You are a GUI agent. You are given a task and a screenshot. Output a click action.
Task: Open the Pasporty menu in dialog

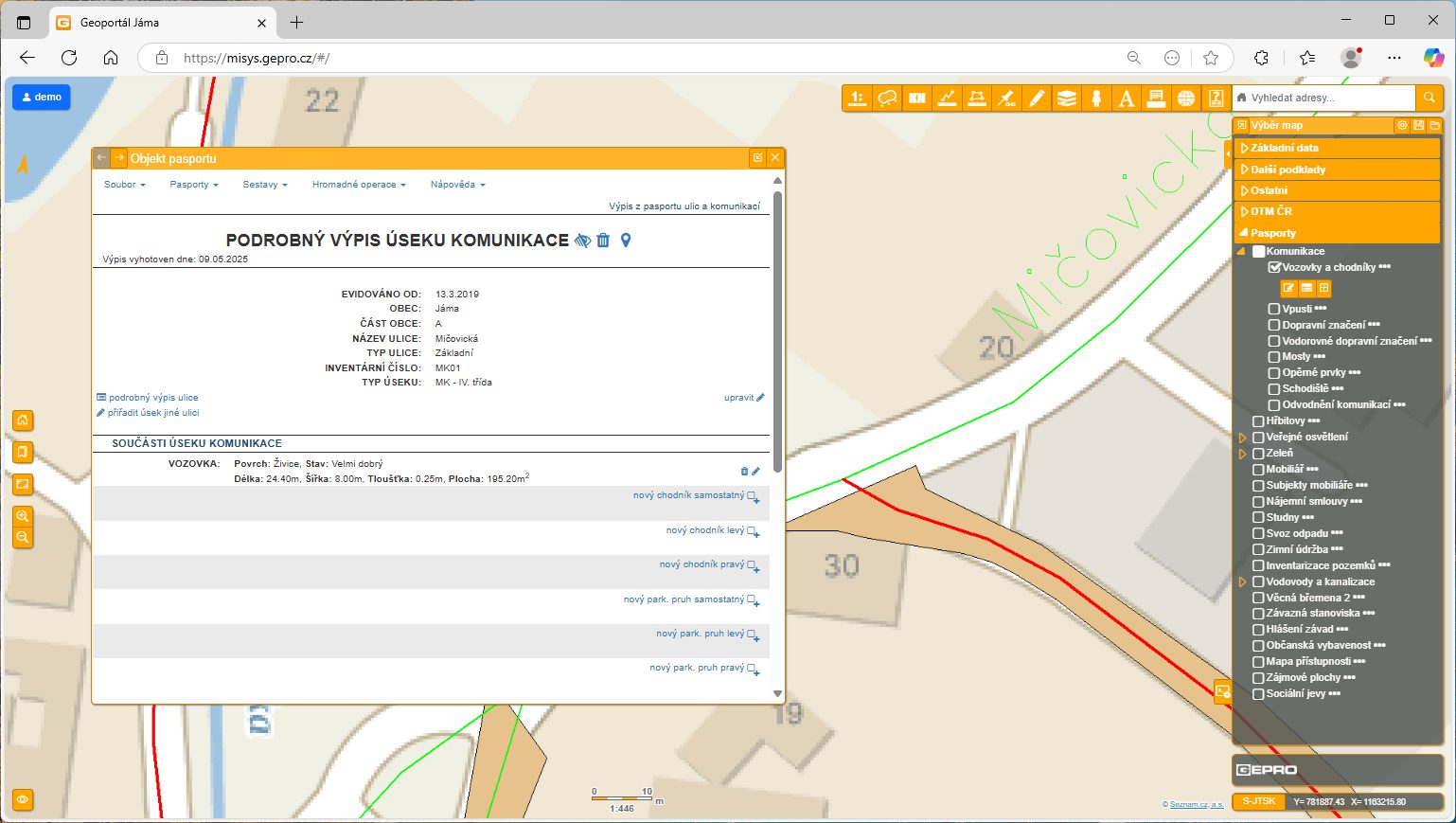coord(194,185)
